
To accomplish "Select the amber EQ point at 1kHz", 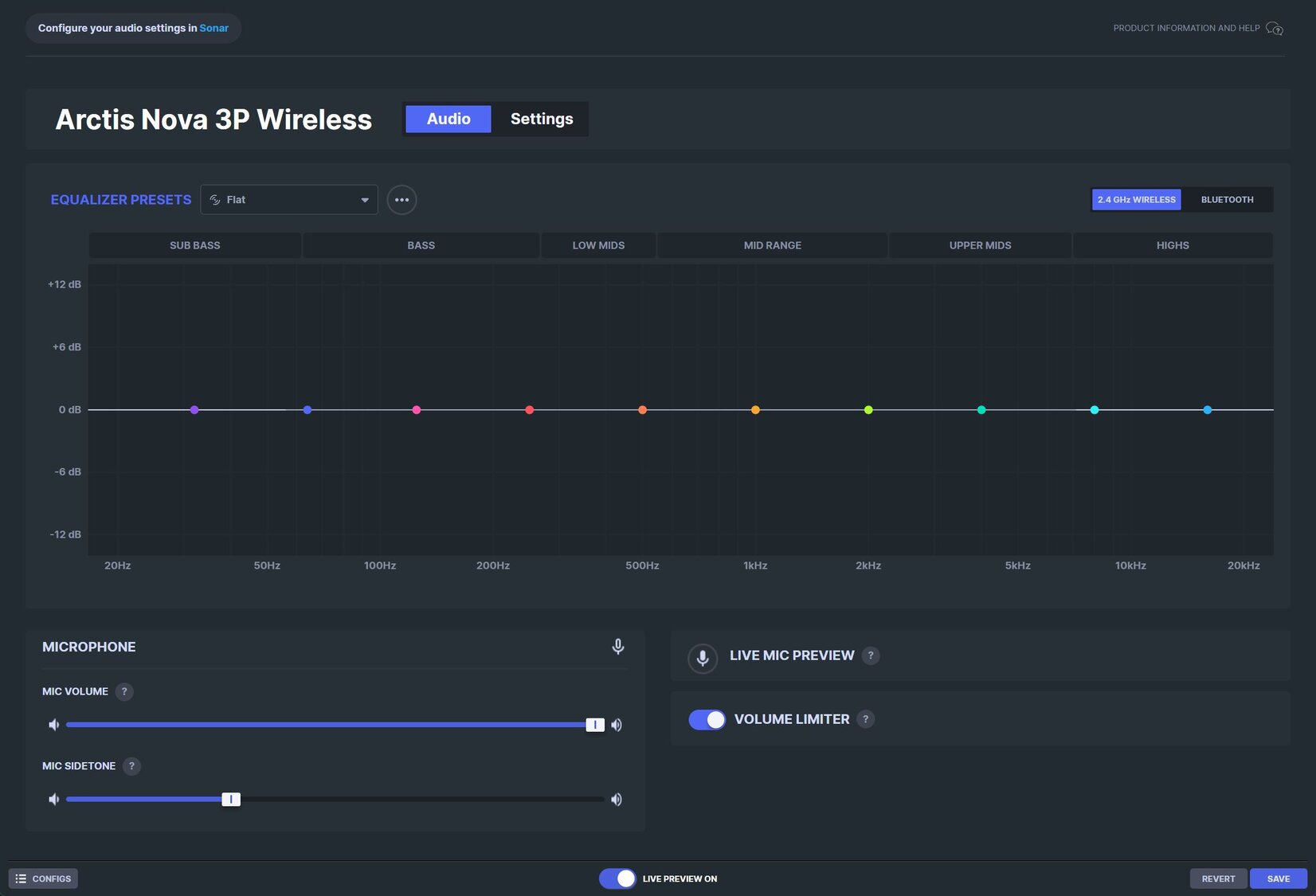I will click(x=756, y=410).
